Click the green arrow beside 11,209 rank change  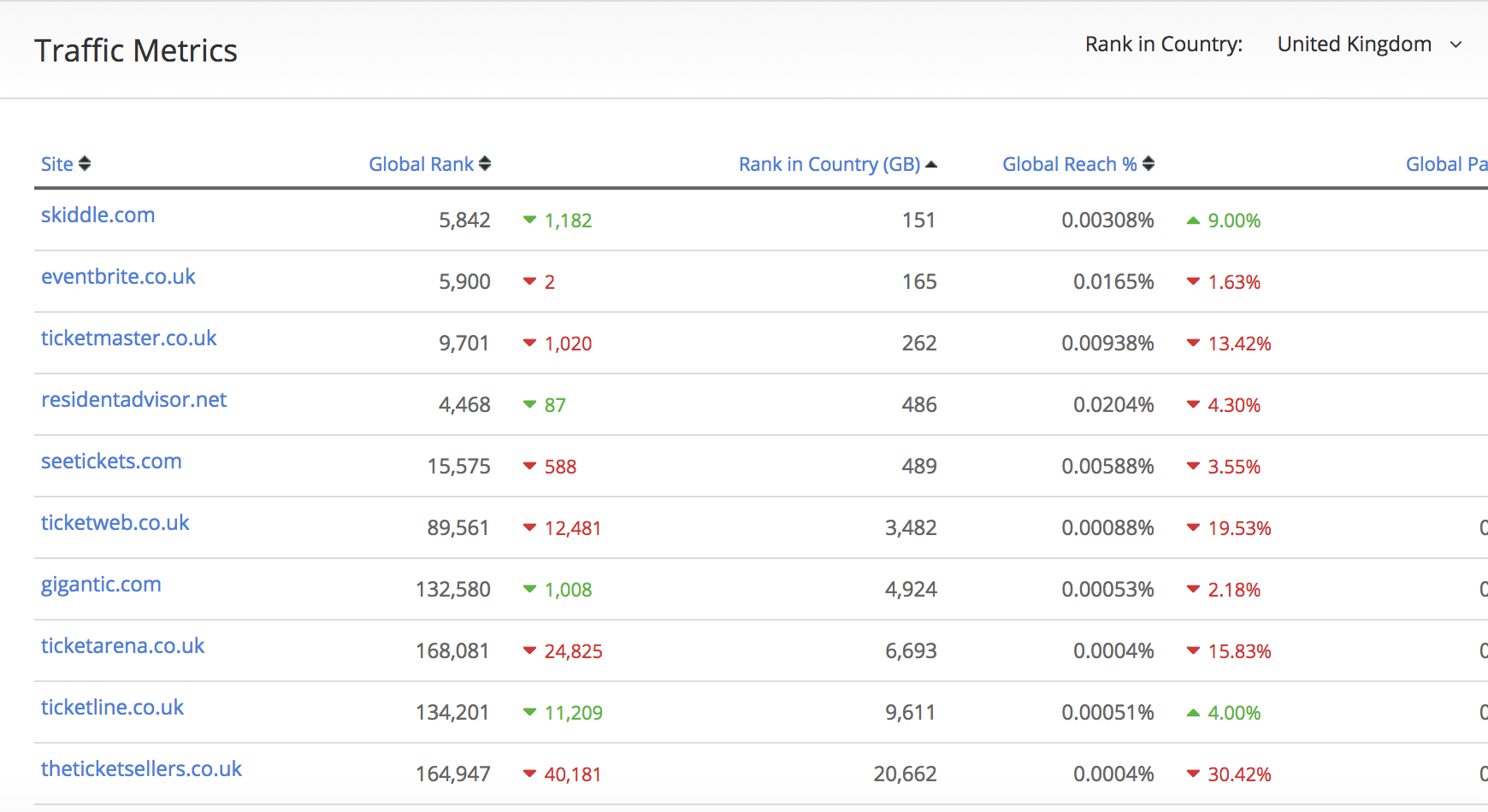click(x=529, y=713)
